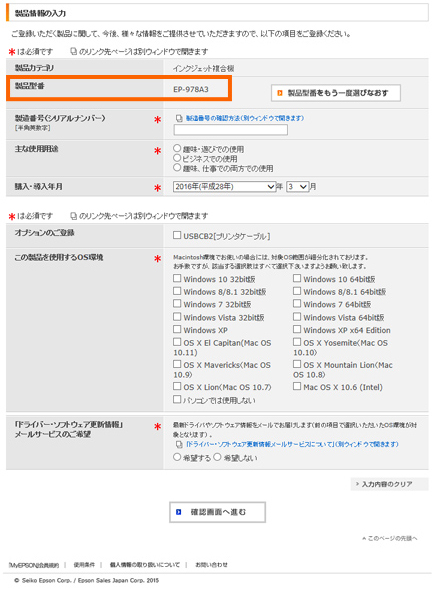Select 希望する radio button

177,457
